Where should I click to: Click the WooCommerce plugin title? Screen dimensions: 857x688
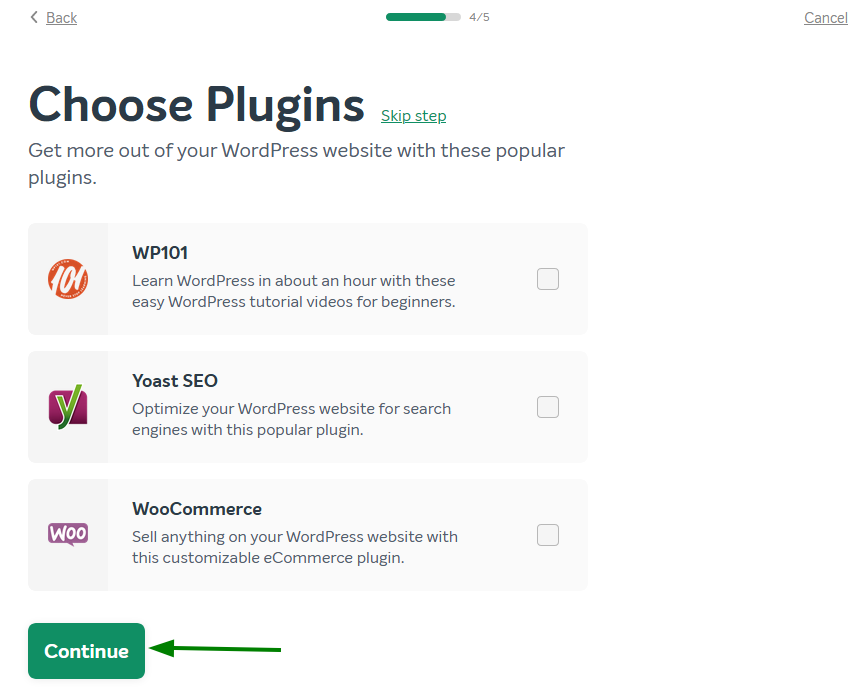click(197, 509)
